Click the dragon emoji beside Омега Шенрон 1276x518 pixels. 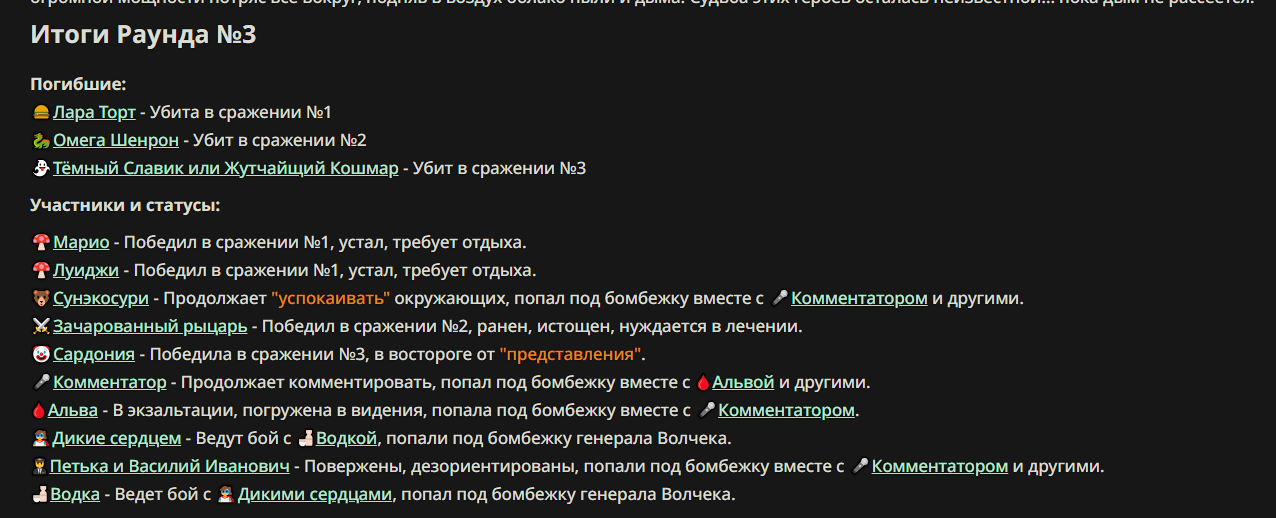pos(41,140)
